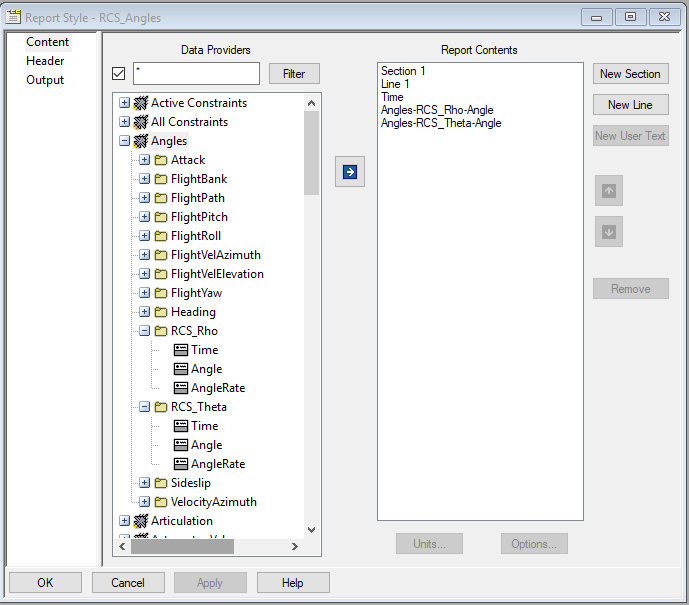Screen dimensions: 689x605
Task: Click the scroll left arrow in Data Providers
Action: pos(123,547)
